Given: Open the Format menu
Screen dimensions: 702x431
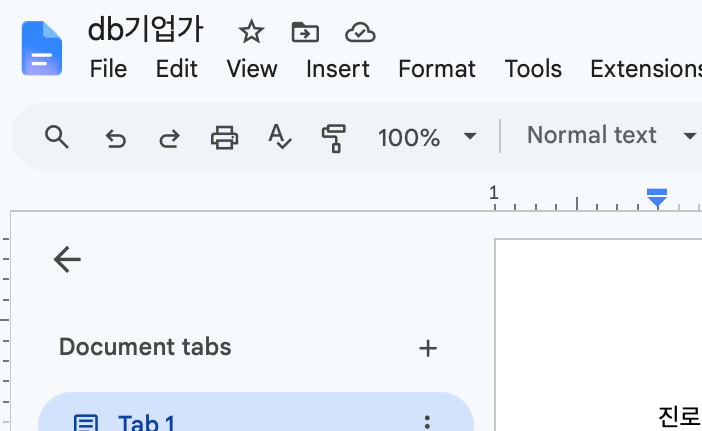Looking at the screenshot, I should pos(437,69).
